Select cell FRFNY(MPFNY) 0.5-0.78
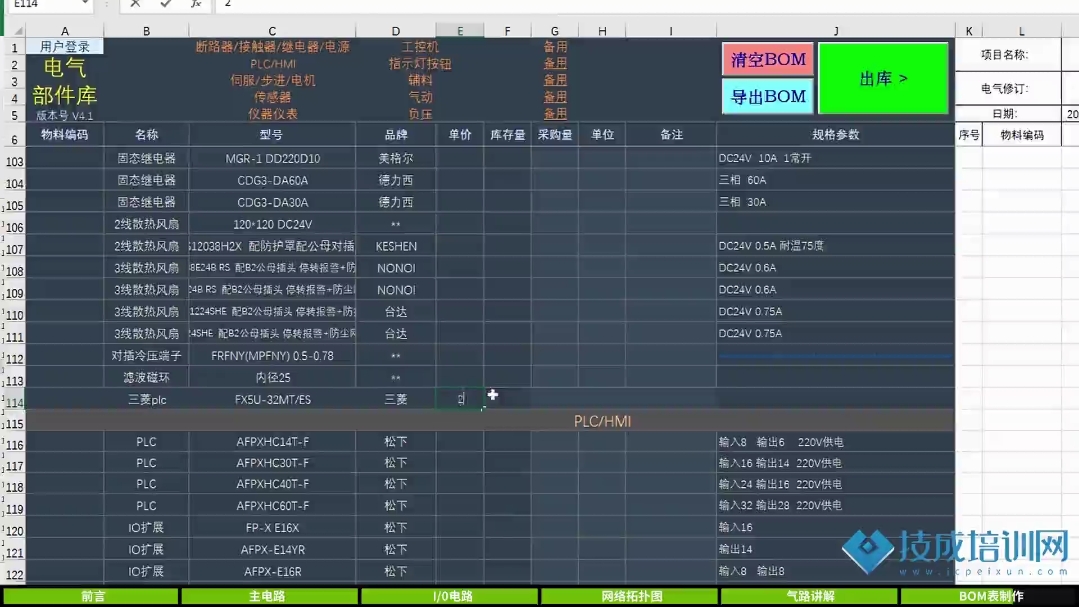1079x607 pixels. click(273, 356)
